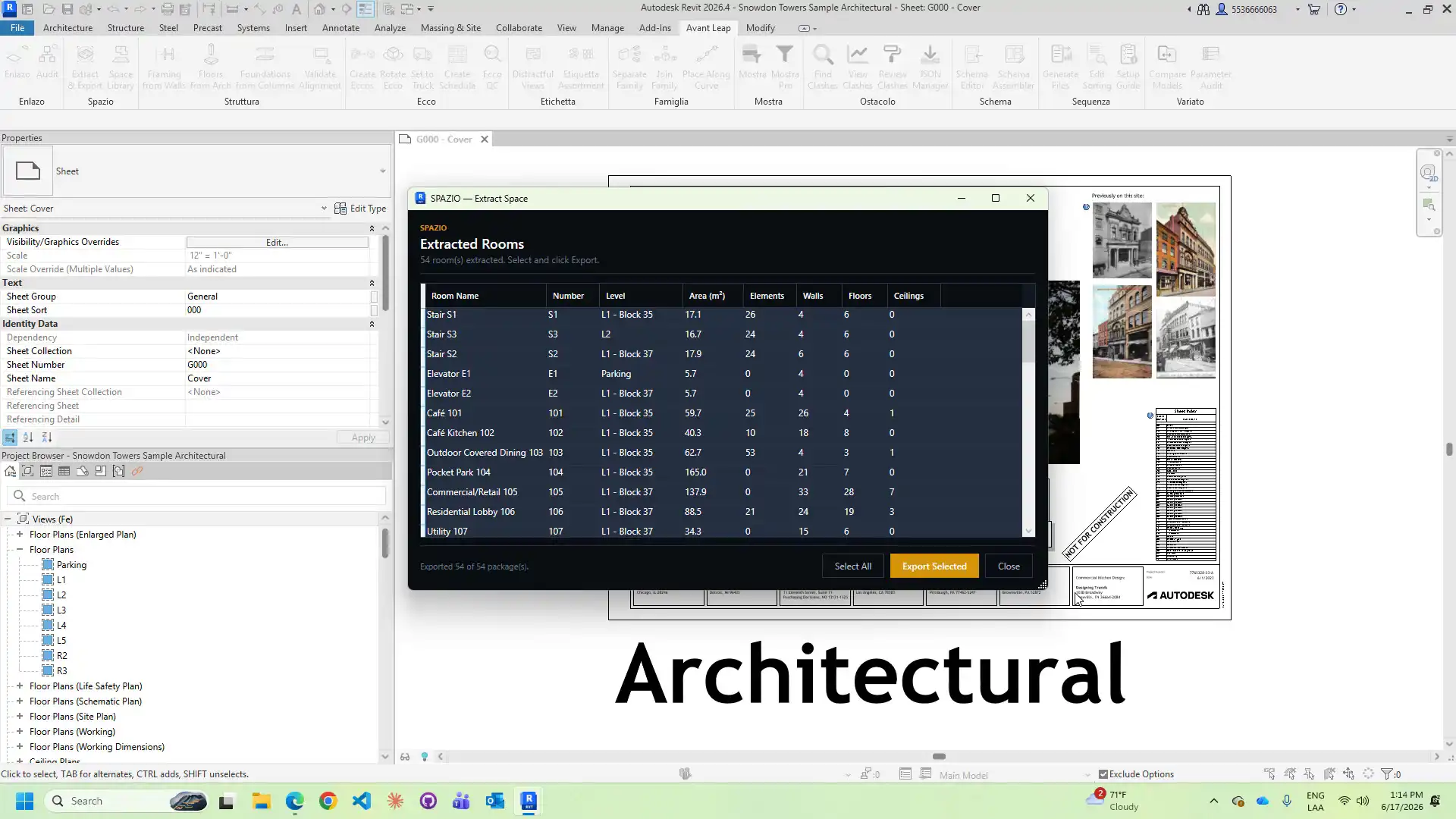Open the Place Along Curve tool
Viewport: 1456px width, 819px height.
coord(706,67)
